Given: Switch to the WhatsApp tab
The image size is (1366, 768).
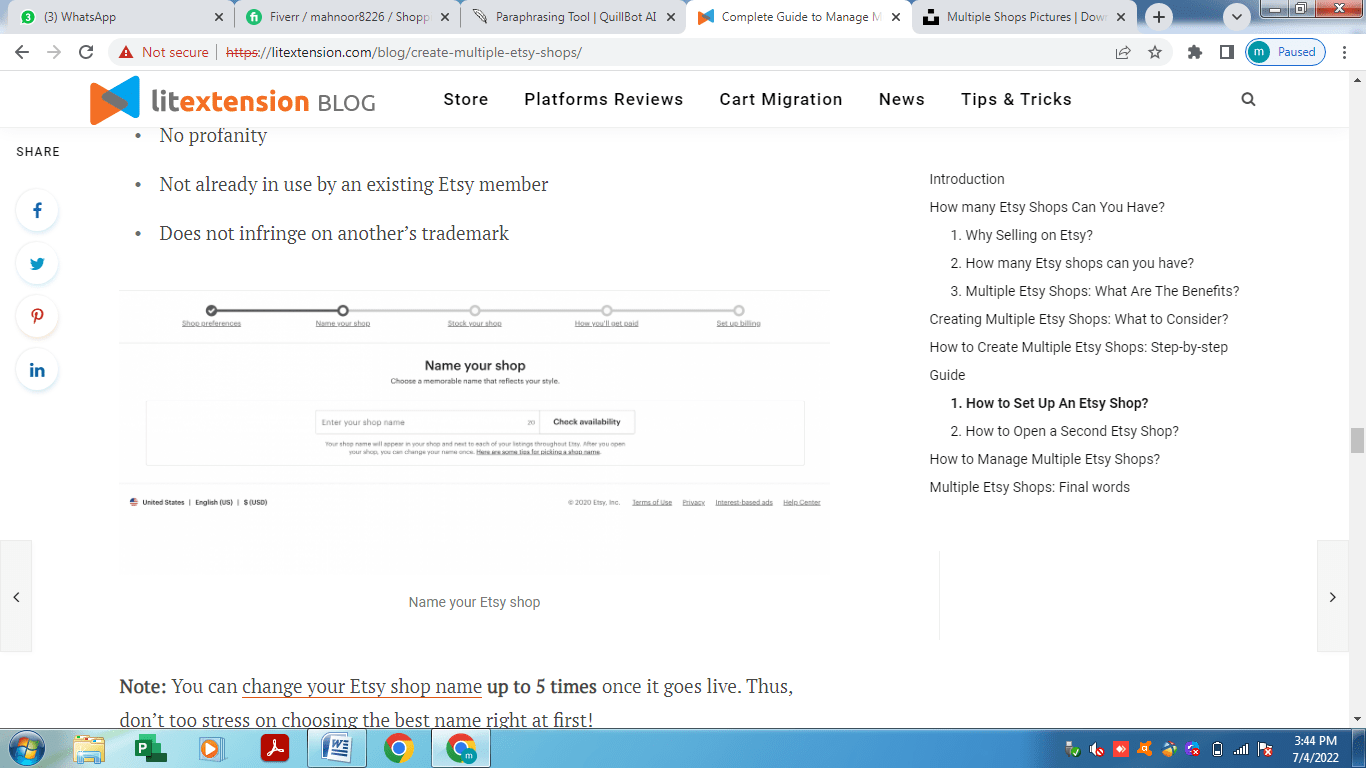Looking at the screenshot, I should pos(120,17).
